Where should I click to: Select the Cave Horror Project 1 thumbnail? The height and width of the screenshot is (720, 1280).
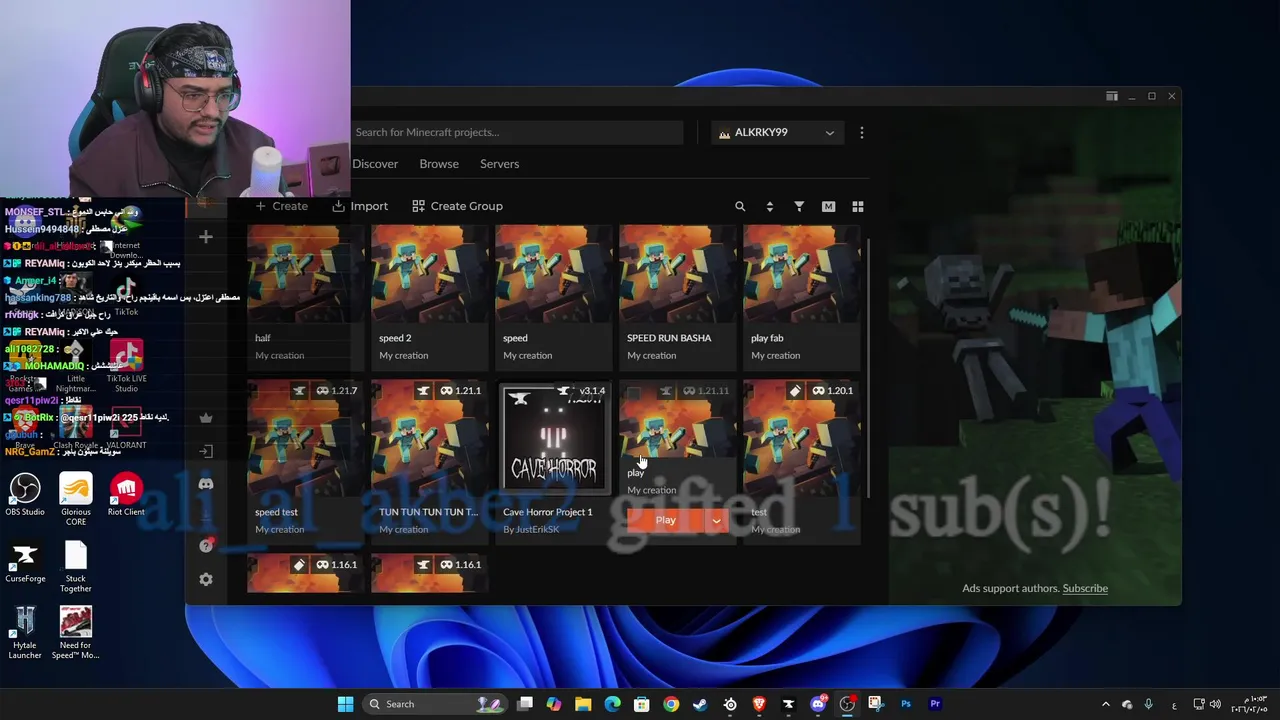click(553, 438)
